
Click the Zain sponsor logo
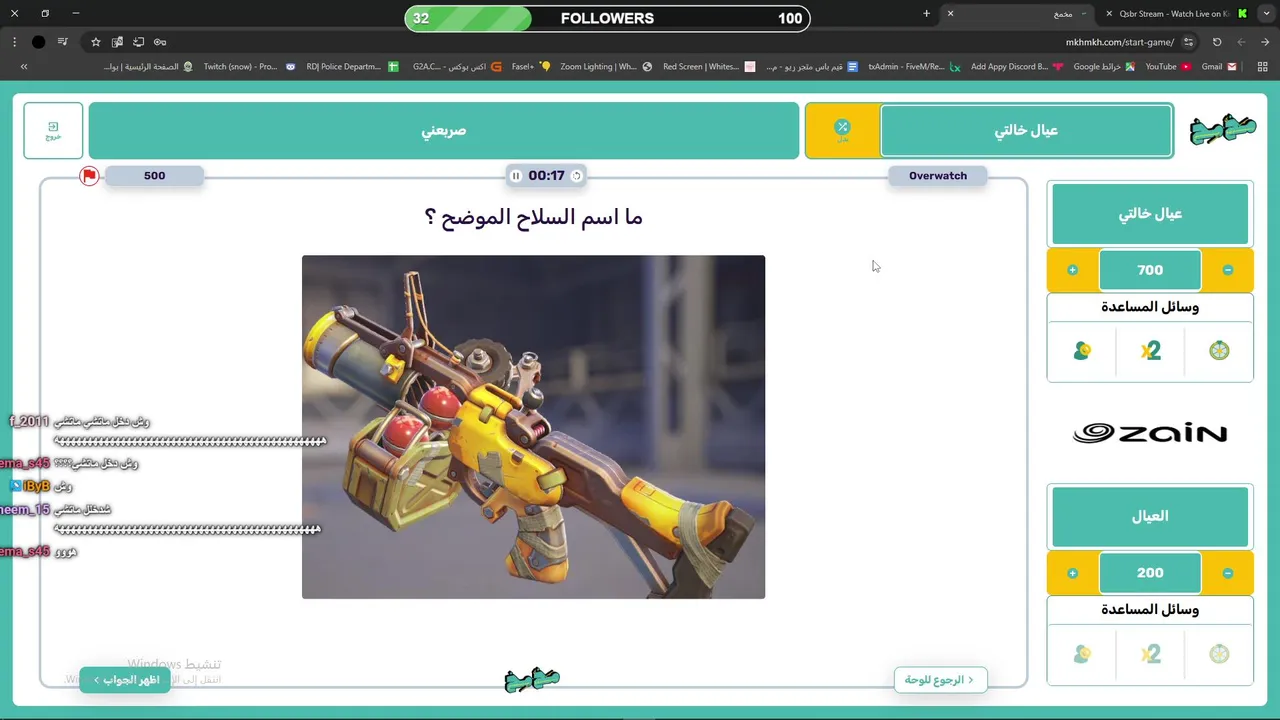(x=1150, y=433)
